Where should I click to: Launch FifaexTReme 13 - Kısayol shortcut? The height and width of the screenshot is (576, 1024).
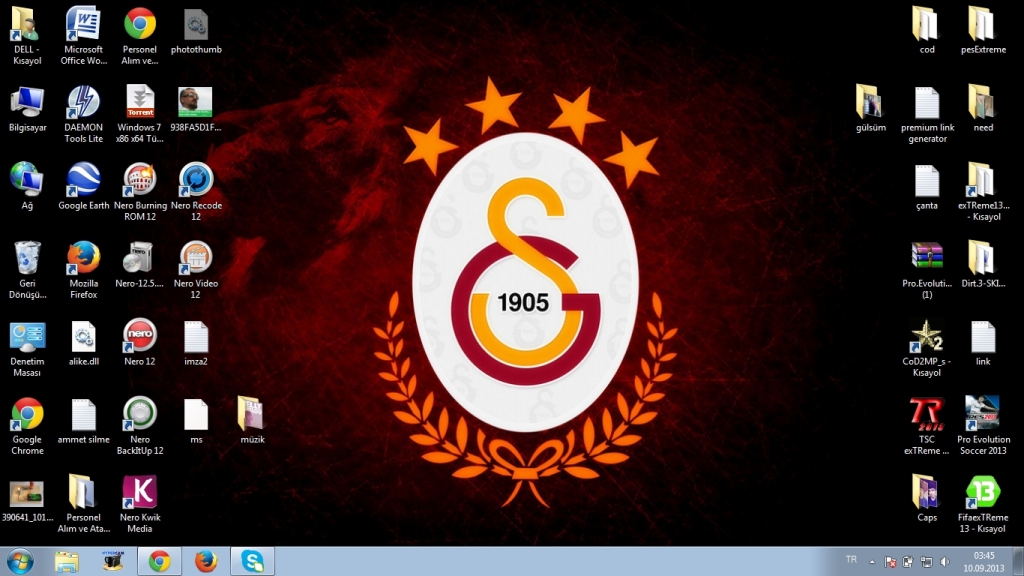[x=983, y=504]
